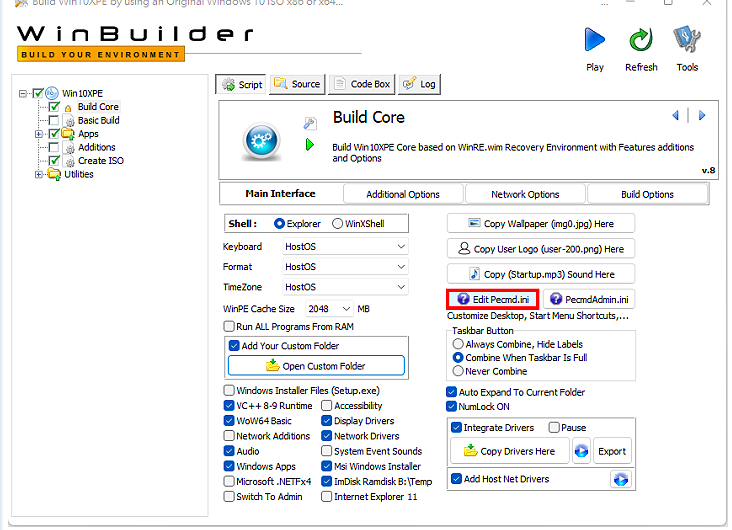Click the wrench edit script icon
732x530 pixels.
(x=310, y=123)
